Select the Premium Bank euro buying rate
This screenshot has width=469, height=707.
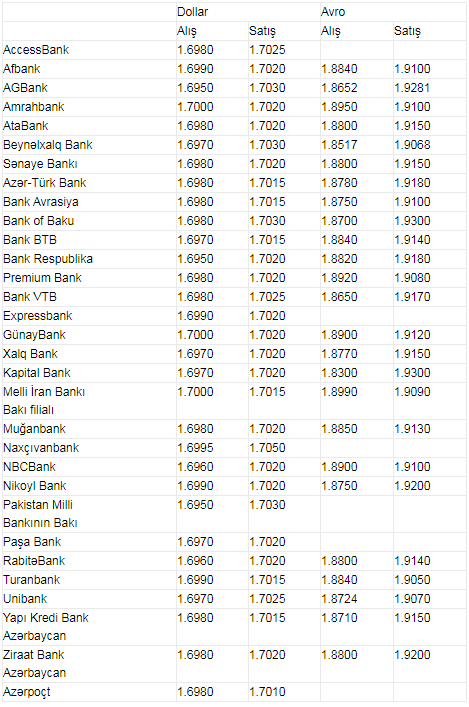tap(339, 277)
